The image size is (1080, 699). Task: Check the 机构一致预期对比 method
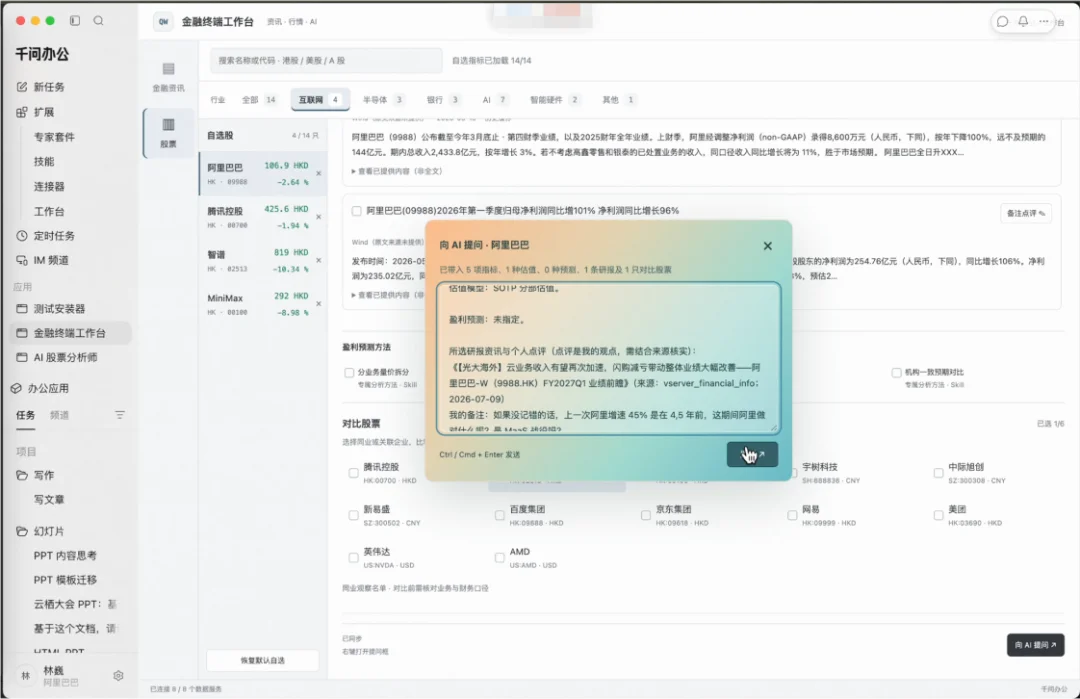coord(896,373)
